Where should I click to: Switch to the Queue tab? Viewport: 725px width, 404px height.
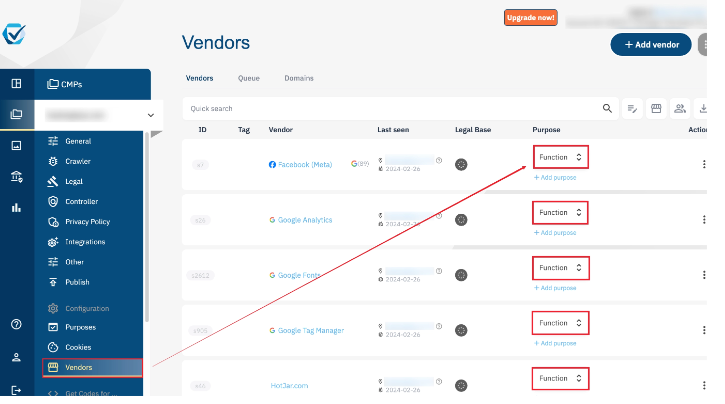[248, 78]
